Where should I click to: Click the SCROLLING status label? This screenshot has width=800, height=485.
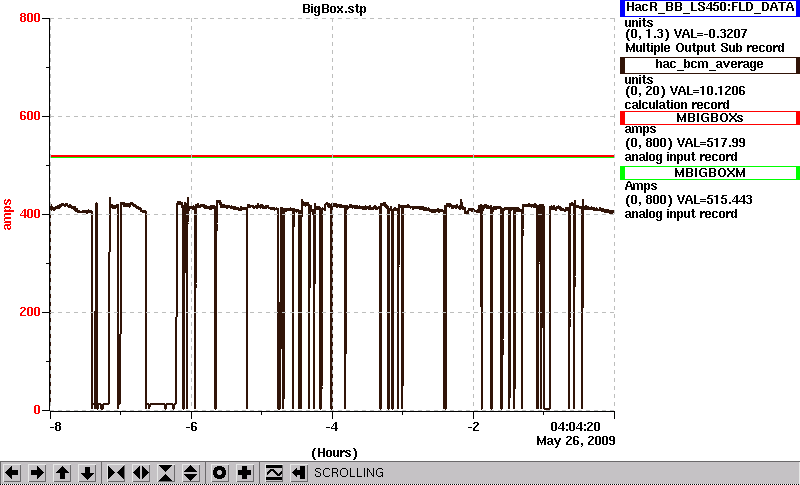[x=349, y=473]
